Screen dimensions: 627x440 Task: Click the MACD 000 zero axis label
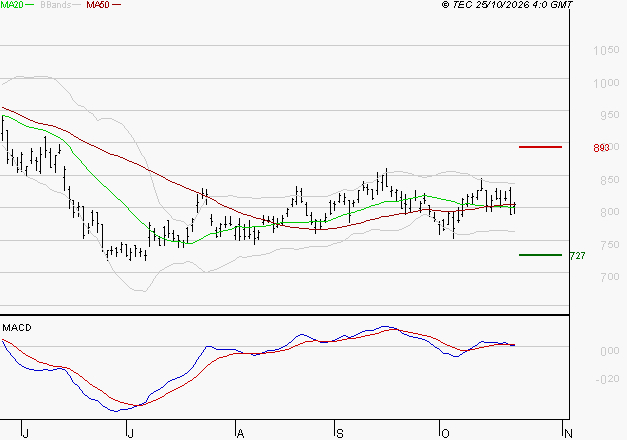[x=610, y=351]
